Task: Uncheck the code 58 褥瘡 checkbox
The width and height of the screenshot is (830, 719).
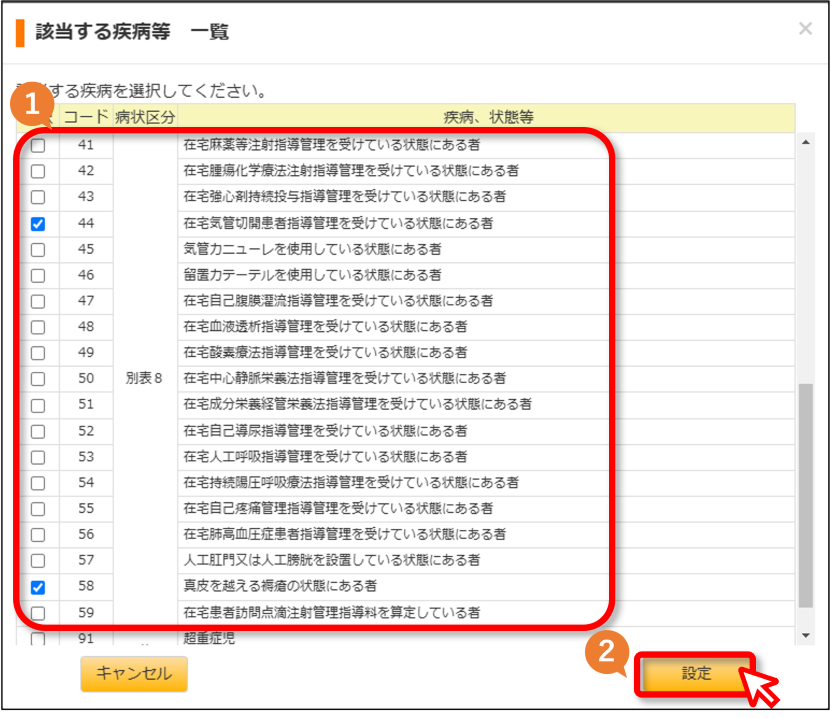Action: 38,587
